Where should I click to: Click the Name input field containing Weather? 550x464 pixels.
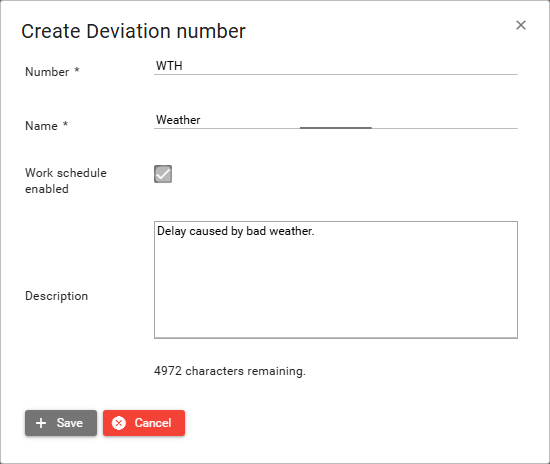pyautogui.click(x=336, y=120)
